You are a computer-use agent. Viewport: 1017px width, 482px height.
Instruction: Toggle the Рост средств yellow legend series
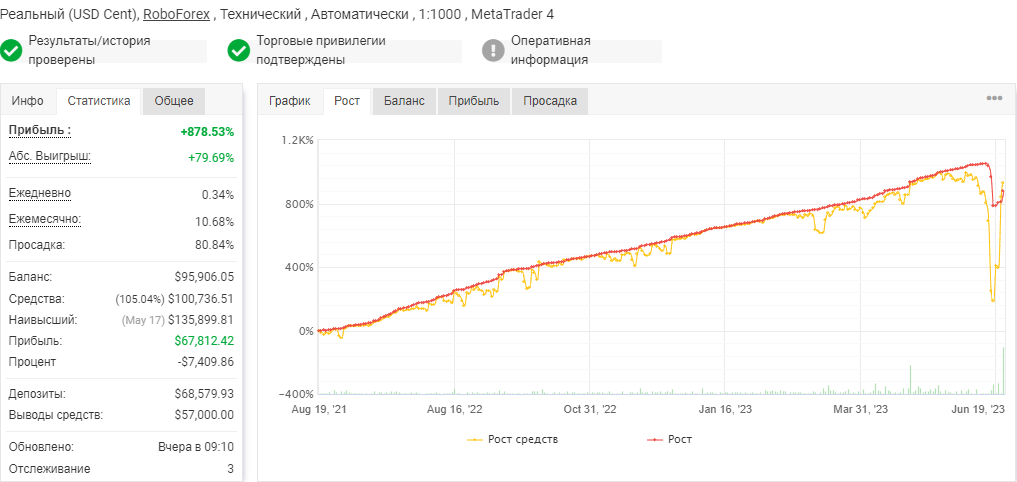512,439
